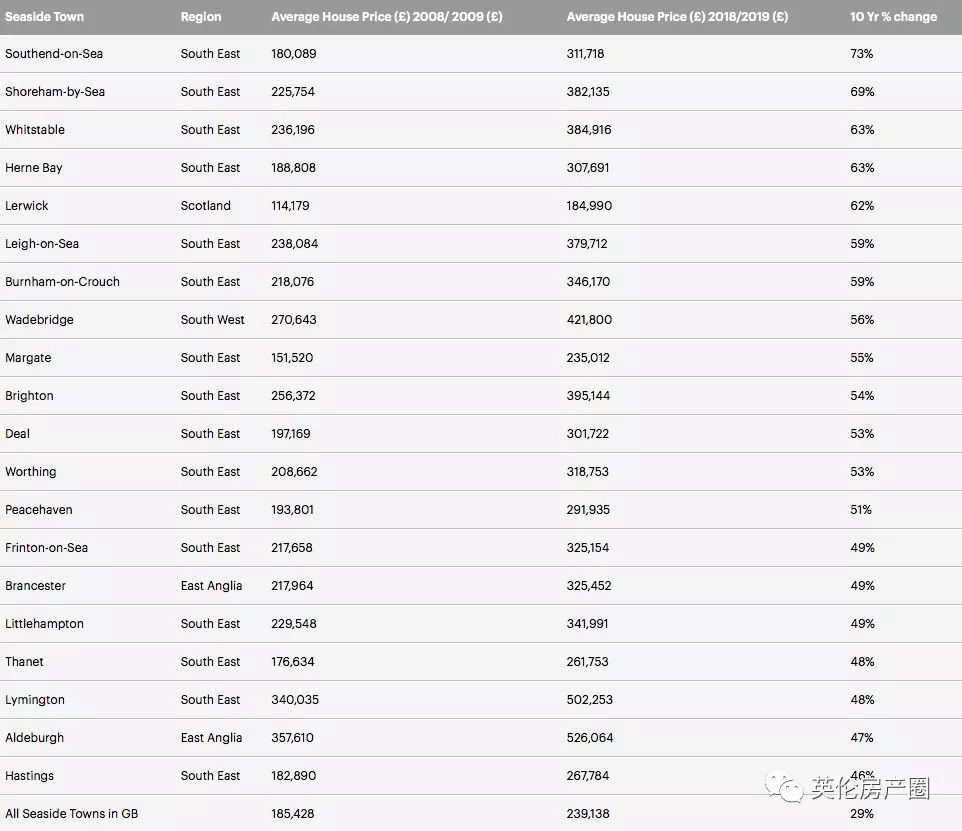The width and height of the screenshot is (962, 831).
Task: Click the Hastings town name
Action: (30, 776)
